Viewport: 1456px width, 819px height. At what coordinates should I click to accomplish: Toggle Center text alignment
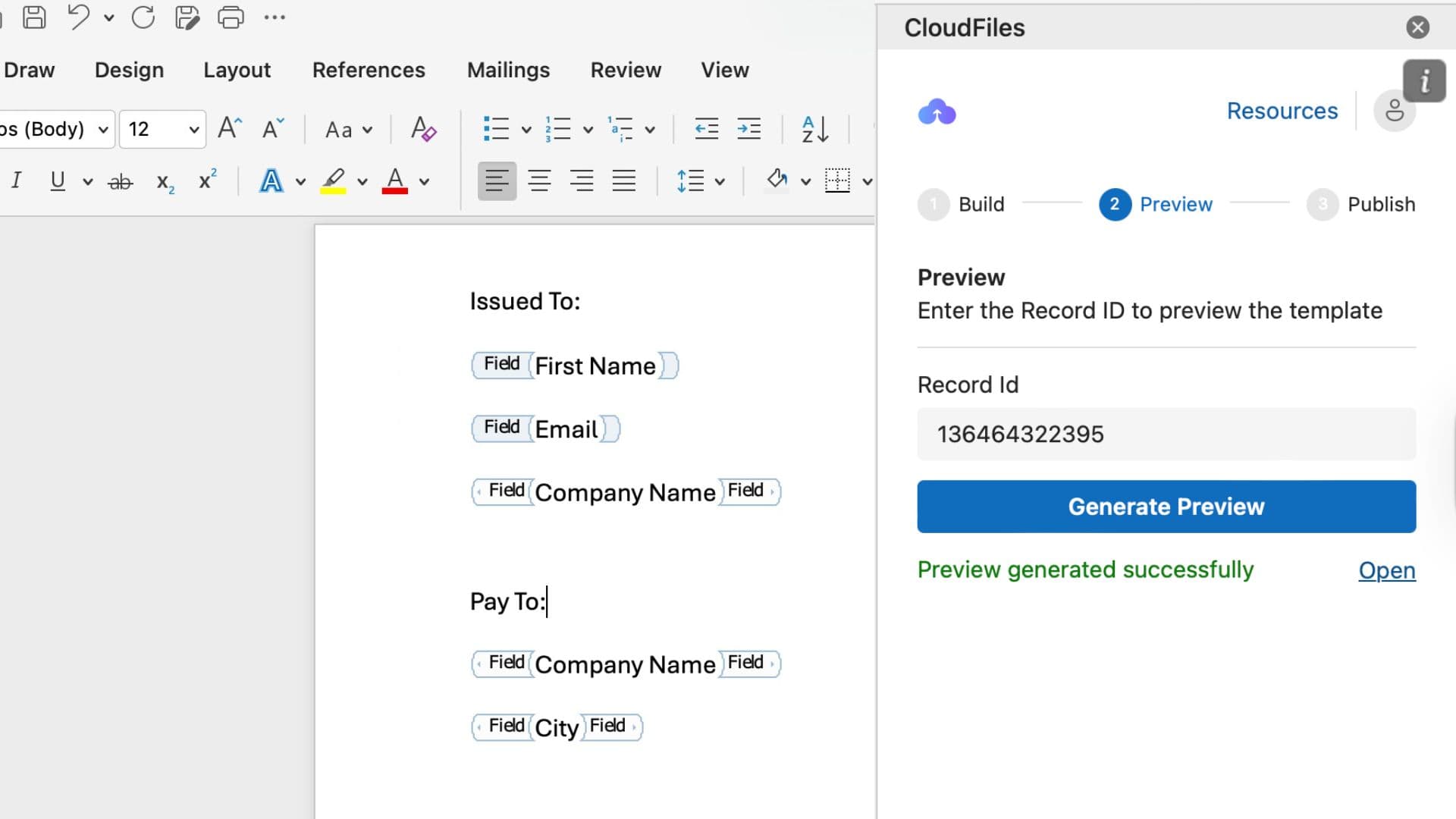[539, 181]
